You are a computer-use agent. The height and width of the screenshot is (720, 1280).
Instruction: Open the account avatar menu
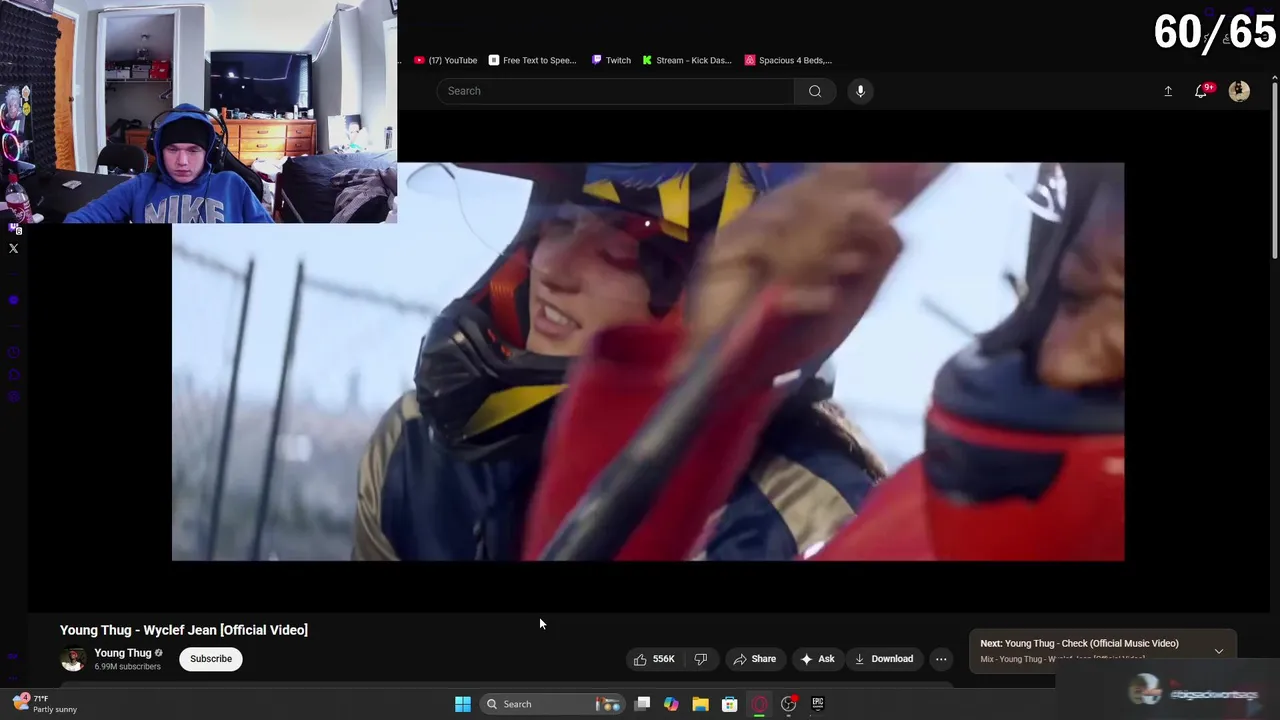(1239, 91)
